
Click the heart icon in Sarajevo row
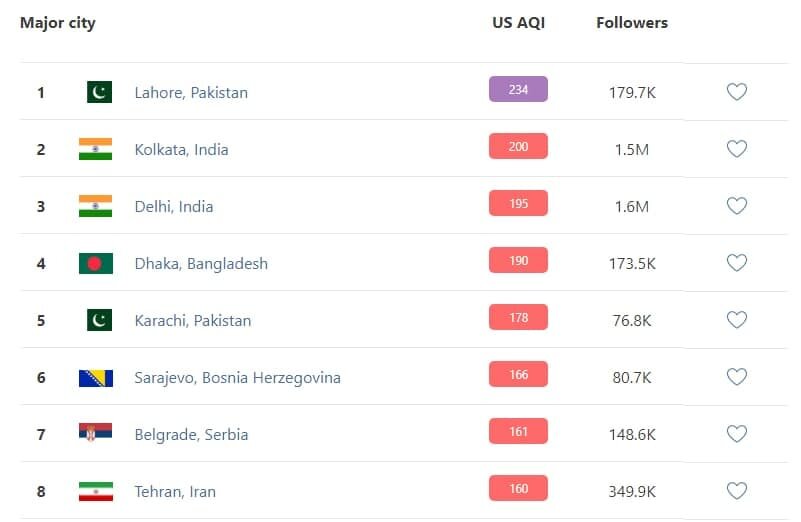(736, 377)
